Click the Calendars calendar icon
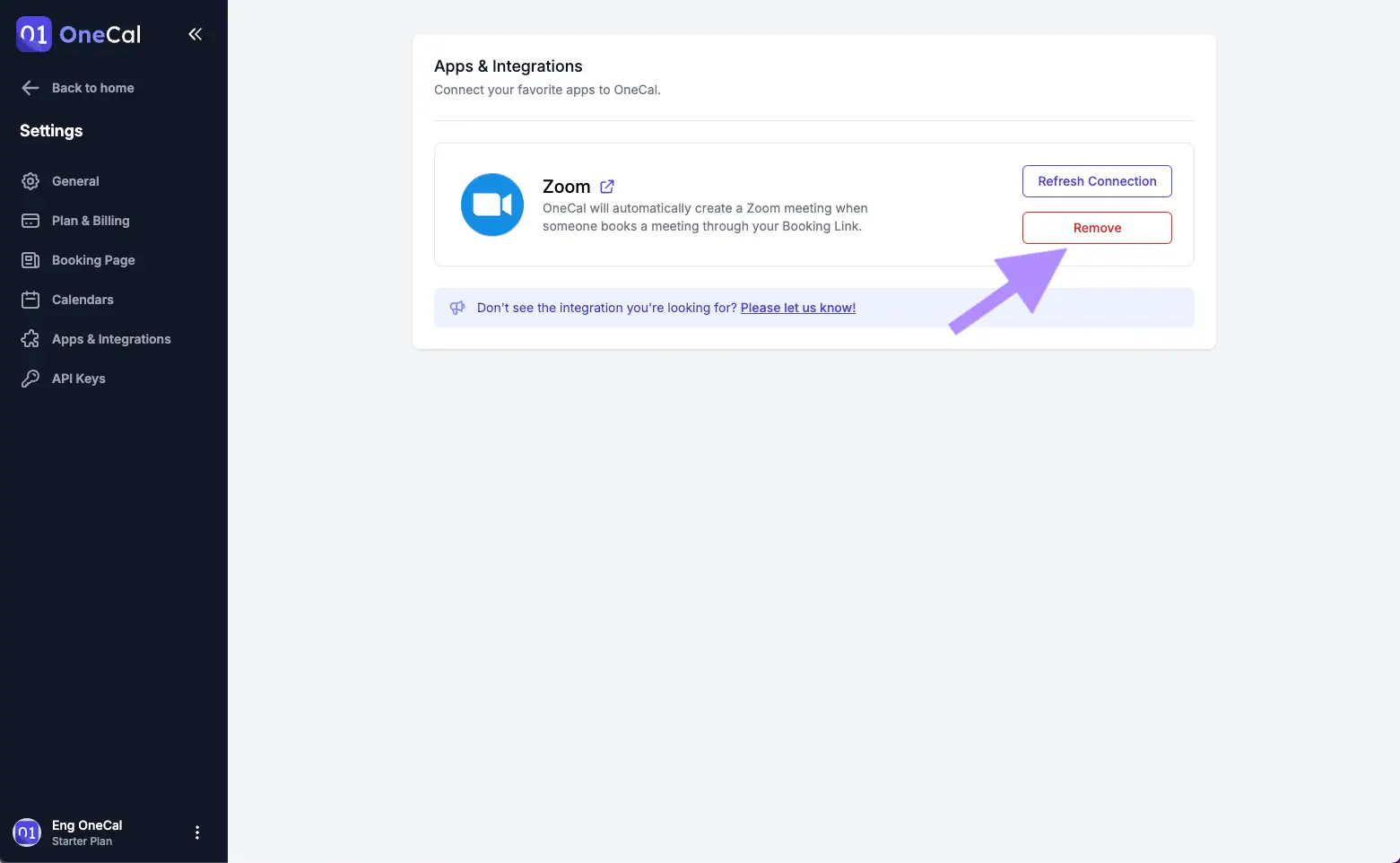 pos(30,300)
